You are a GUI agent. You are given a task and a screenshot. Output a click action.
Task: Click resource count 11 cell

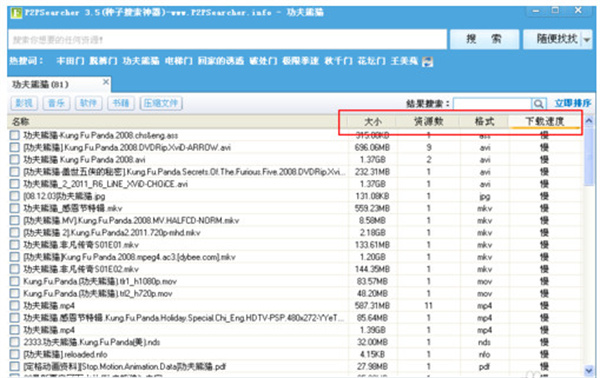pos(428,306)
